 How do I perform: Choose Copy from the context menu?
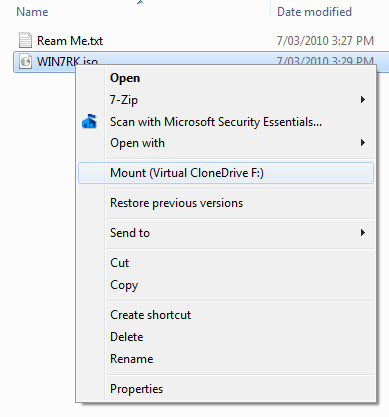[x=226, y=285]
